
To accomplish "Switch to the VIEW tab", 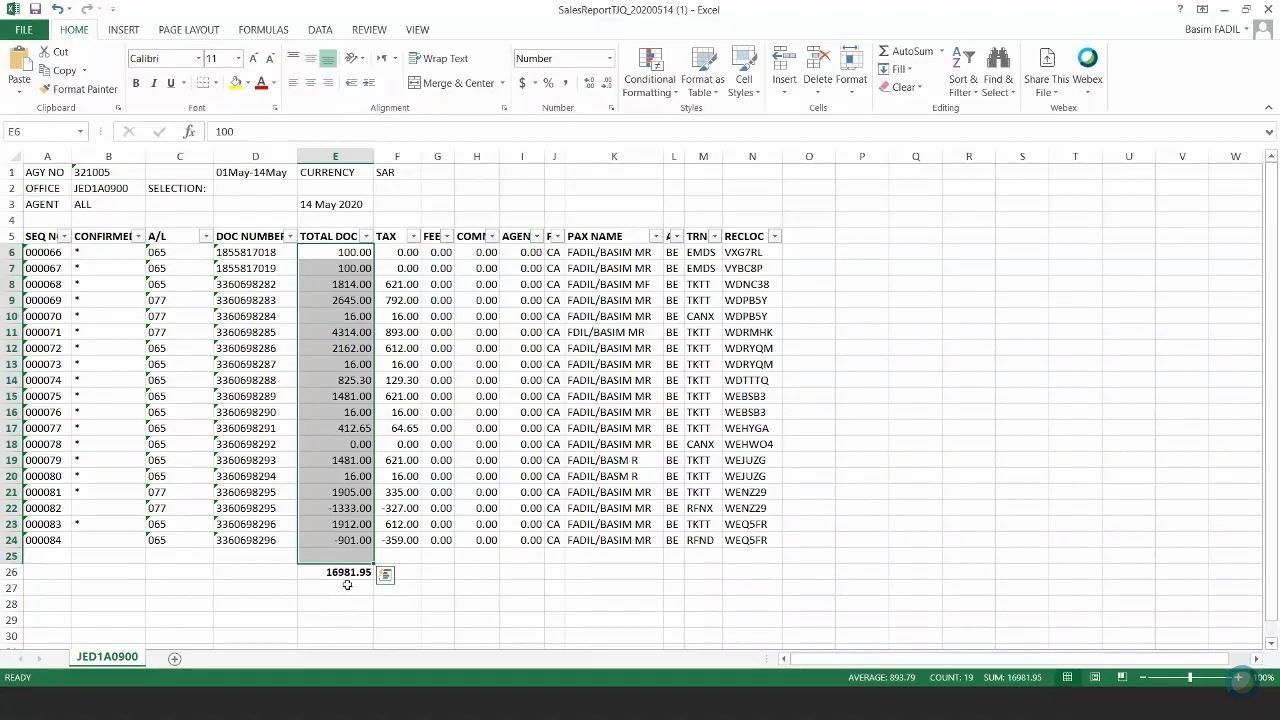I will [417, 30].
